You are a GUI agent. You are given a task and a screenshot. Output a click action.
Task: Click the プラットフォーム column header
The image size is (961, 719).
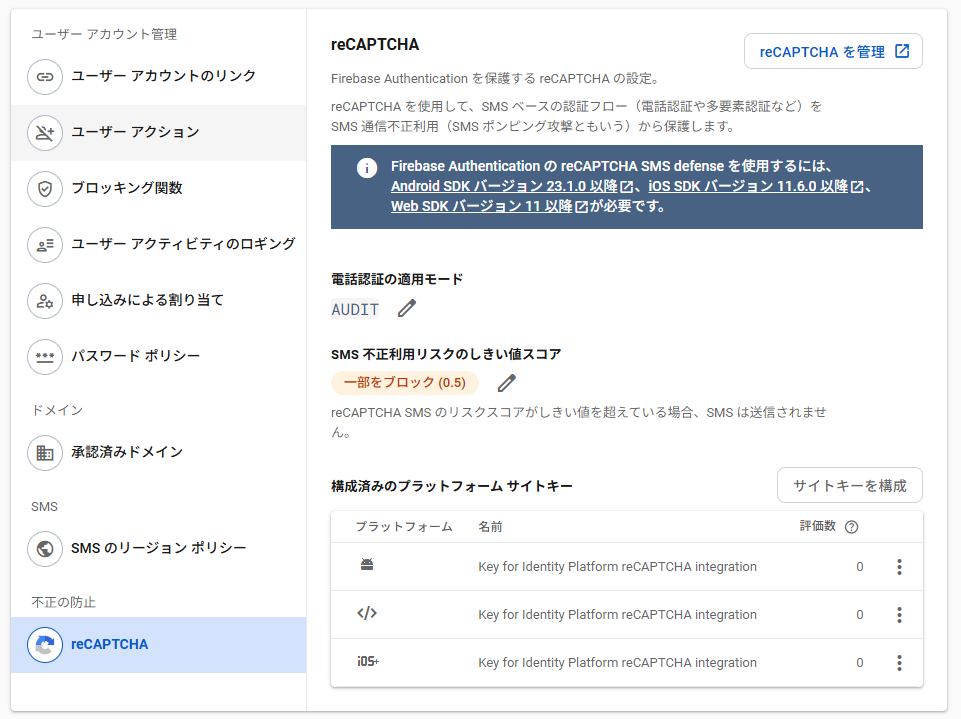404,527
